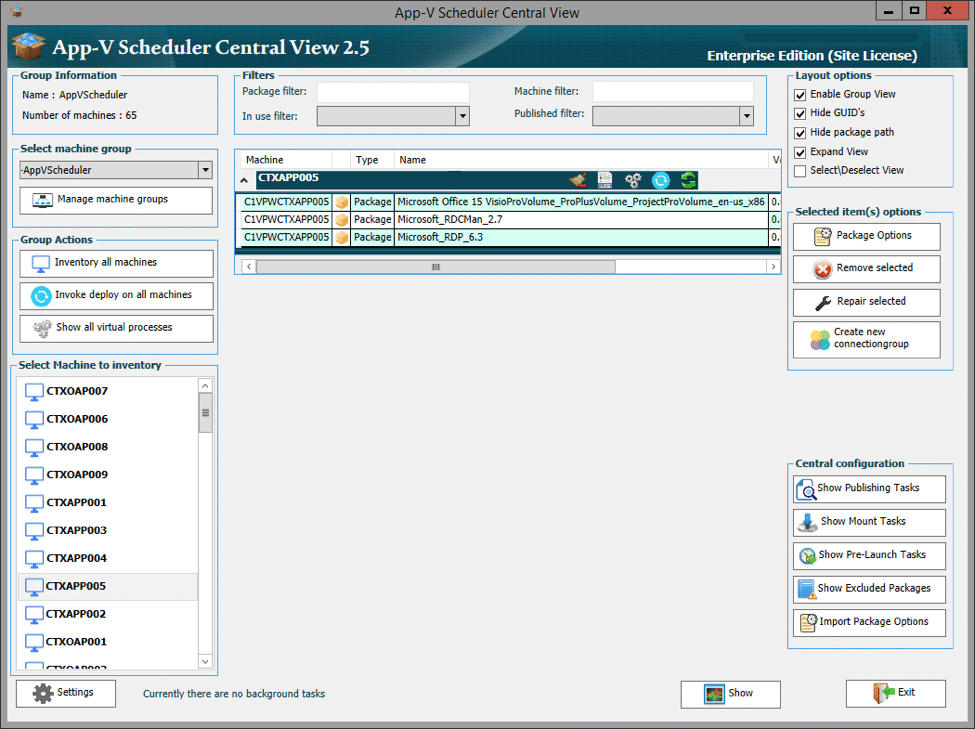The width and height of the screenshot is (975, 729).
Task: Click the red X icon on Remove selected
Action: [x=822, y=269]
